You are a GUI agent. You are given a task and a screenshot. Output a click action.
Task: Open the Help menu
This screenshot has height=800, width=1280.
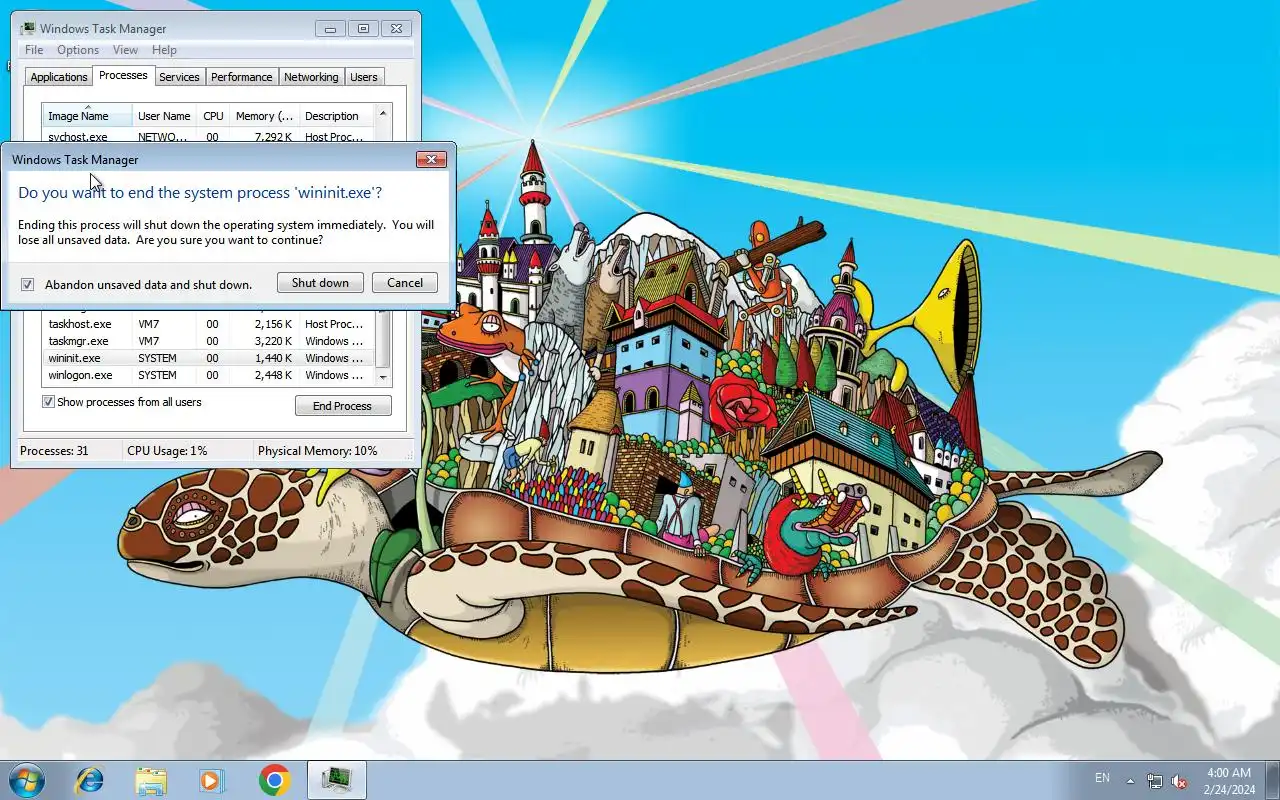coord(164,50)
